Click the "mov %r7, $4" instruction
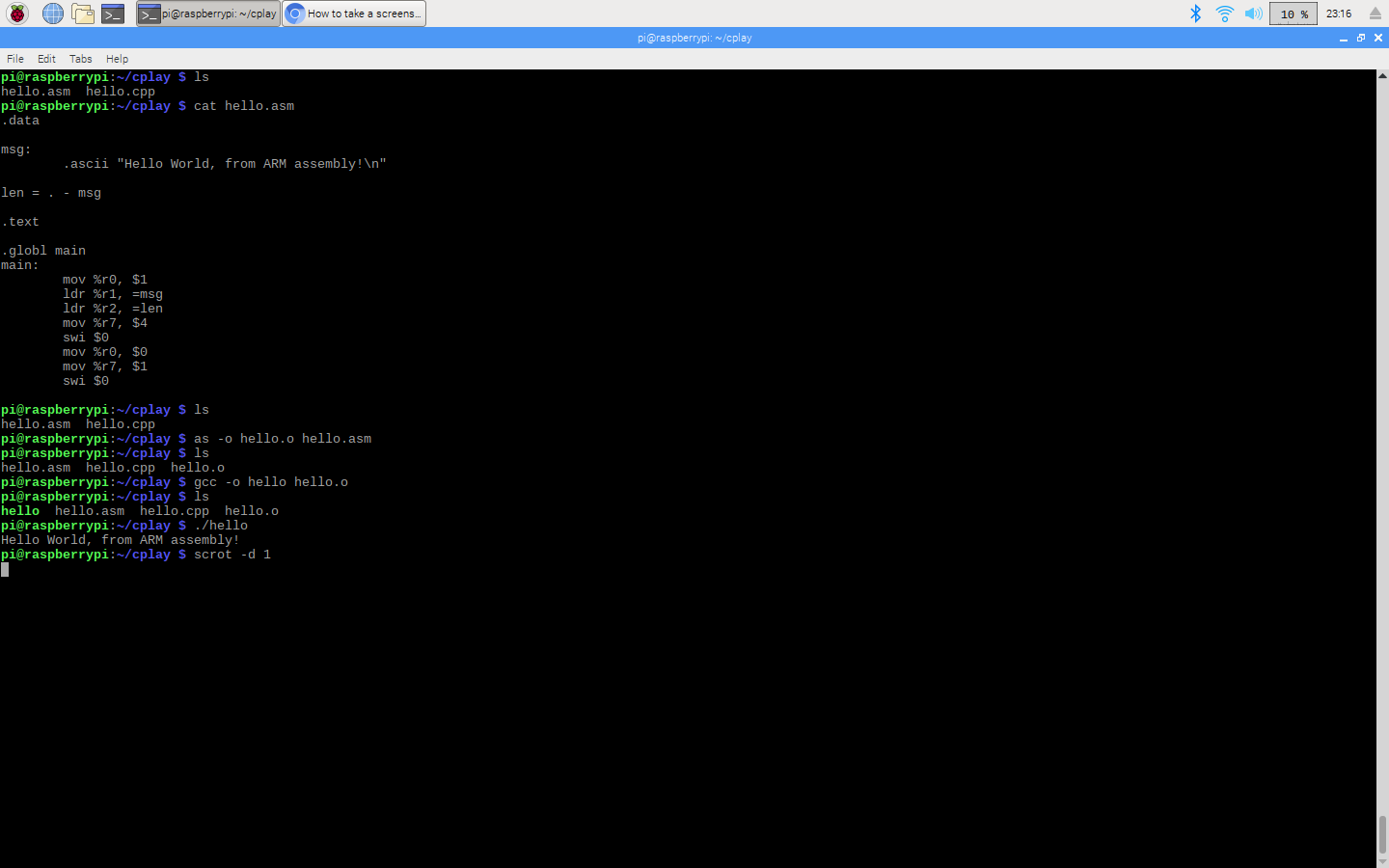 tap(105, 323)
